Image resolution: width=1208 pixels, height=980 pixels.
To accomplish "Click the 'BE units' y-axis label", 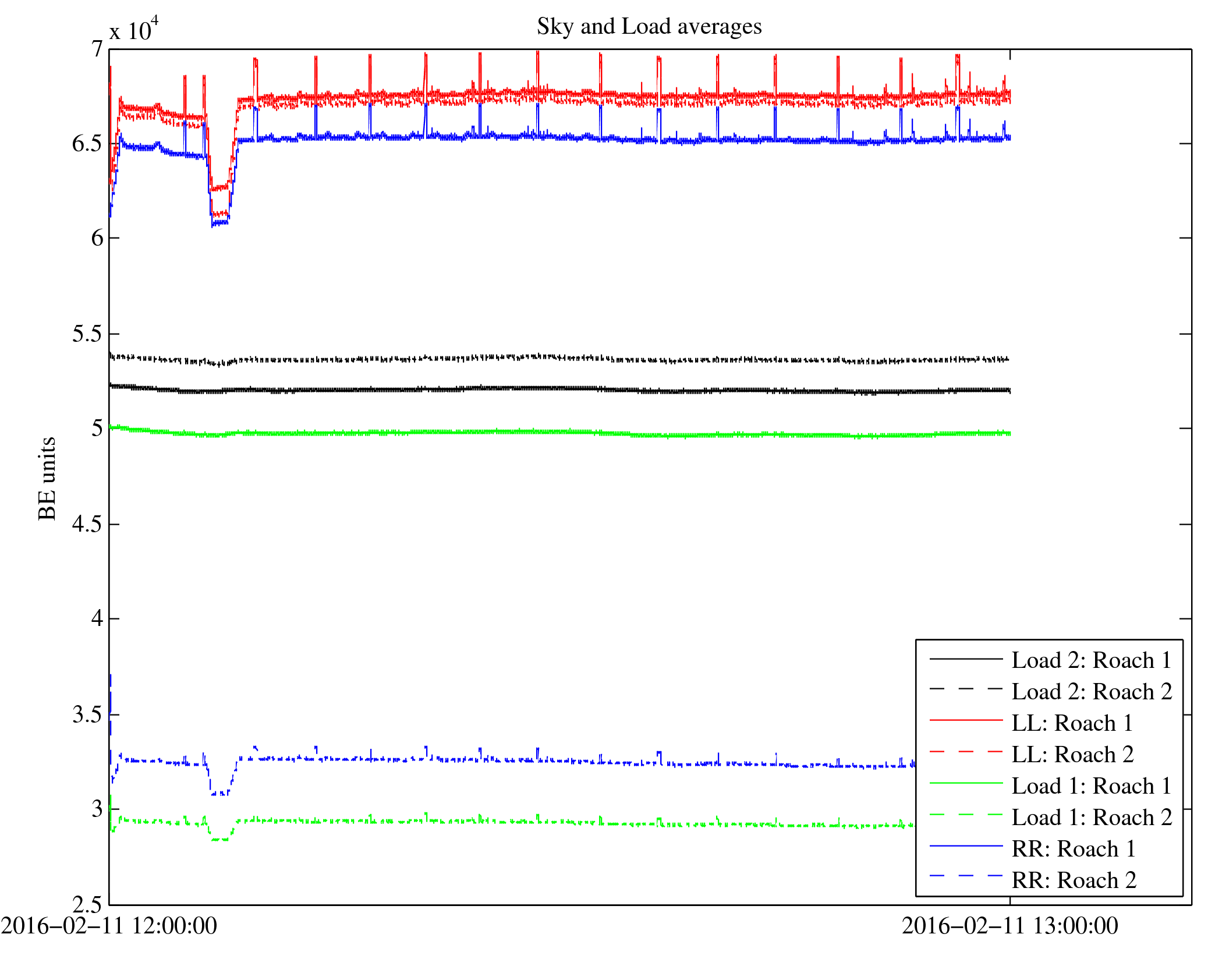I will pos(47,478).
